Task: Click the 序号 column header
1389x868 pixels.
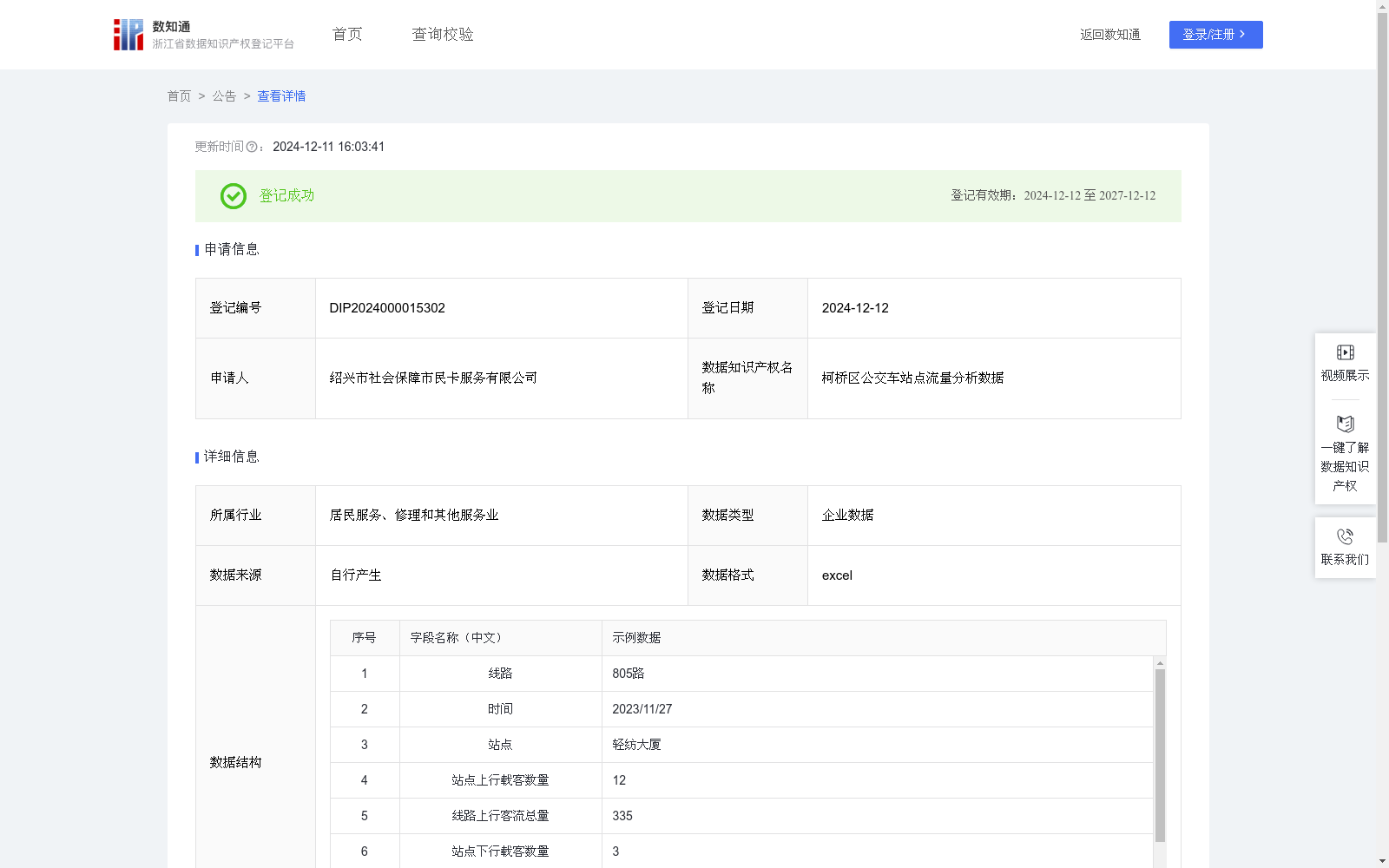Action: [364, 638]
